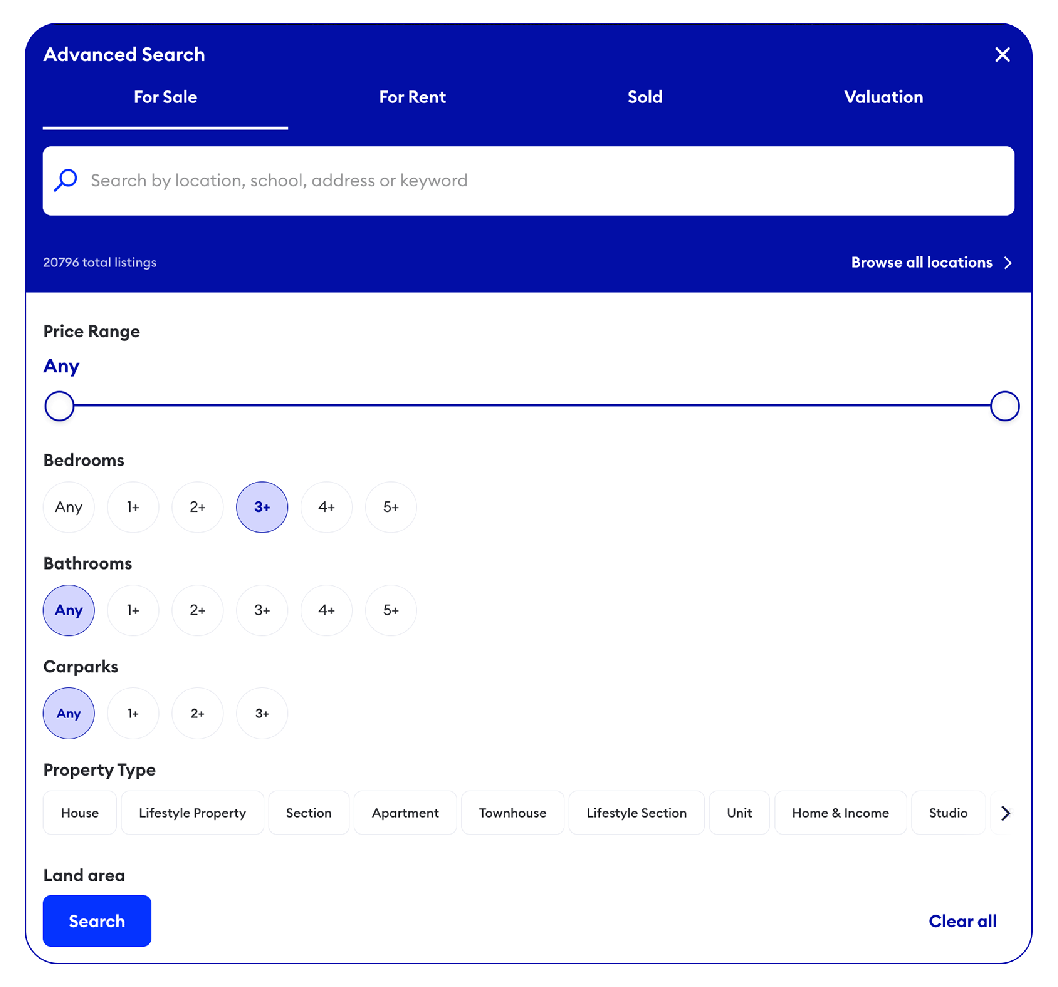The image size is (1058, 987).
Task: Switch to the For Rent tab
Action: pos(412,97)
